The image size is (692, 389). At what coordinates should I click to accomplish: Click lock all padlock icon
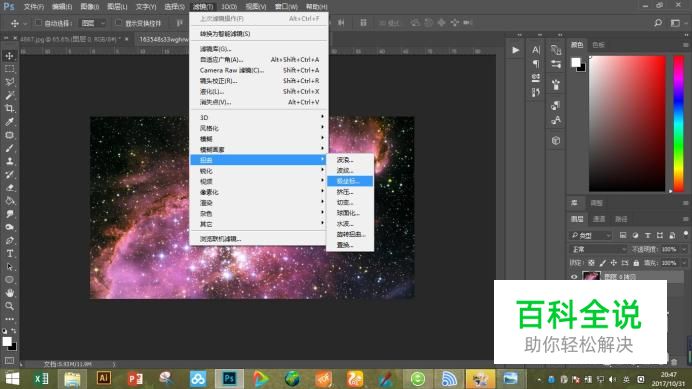tap(636, 263)
